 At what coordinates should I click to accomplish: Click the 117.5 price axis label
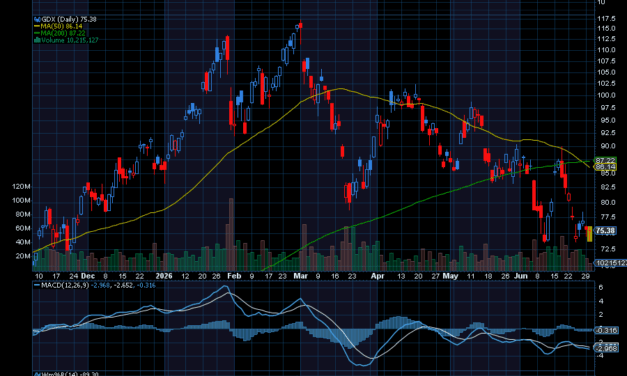pos(606,19)
